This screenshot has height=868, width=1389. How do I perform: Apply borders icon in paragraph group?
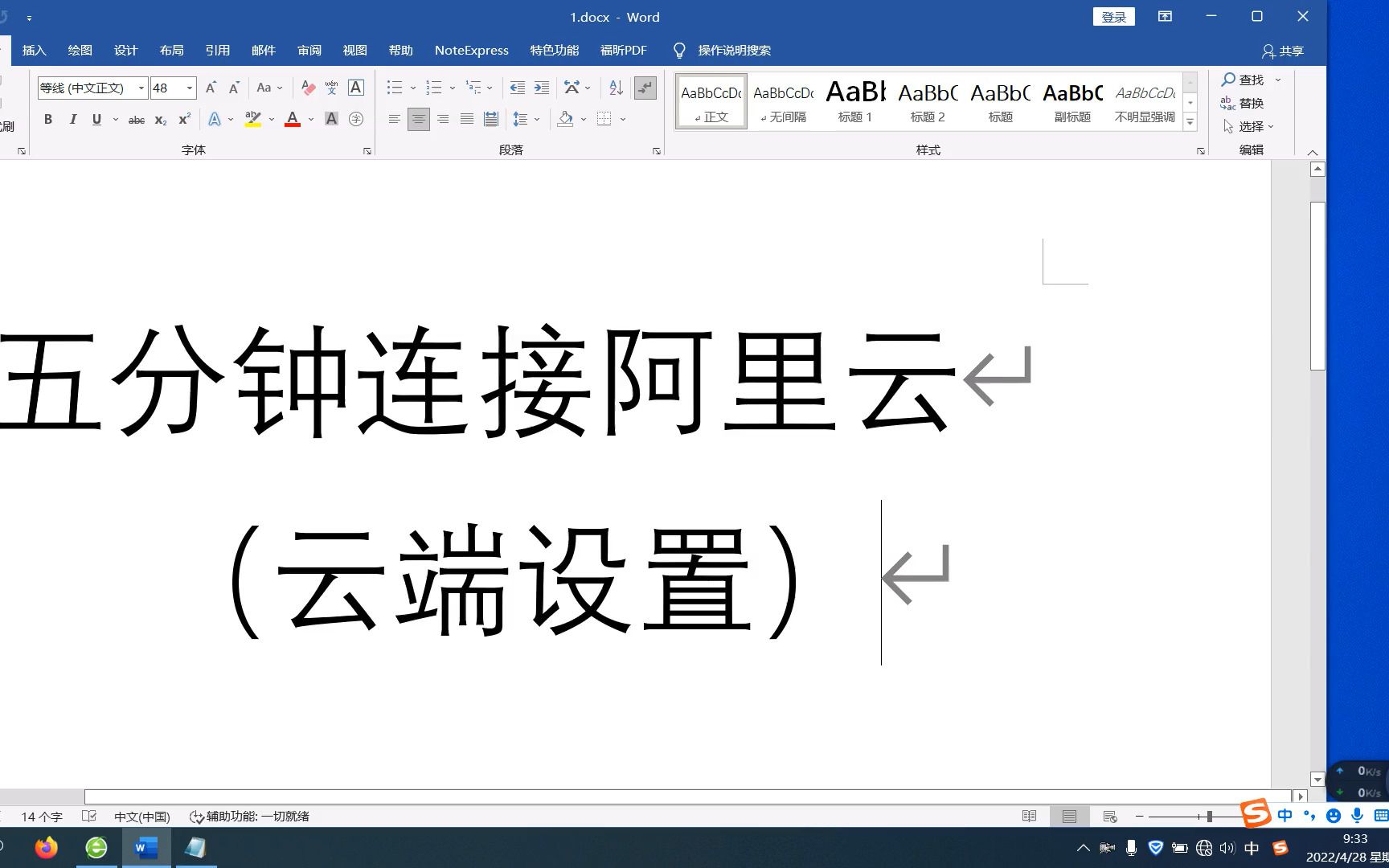pyautogui.click(x=604, y=119)
